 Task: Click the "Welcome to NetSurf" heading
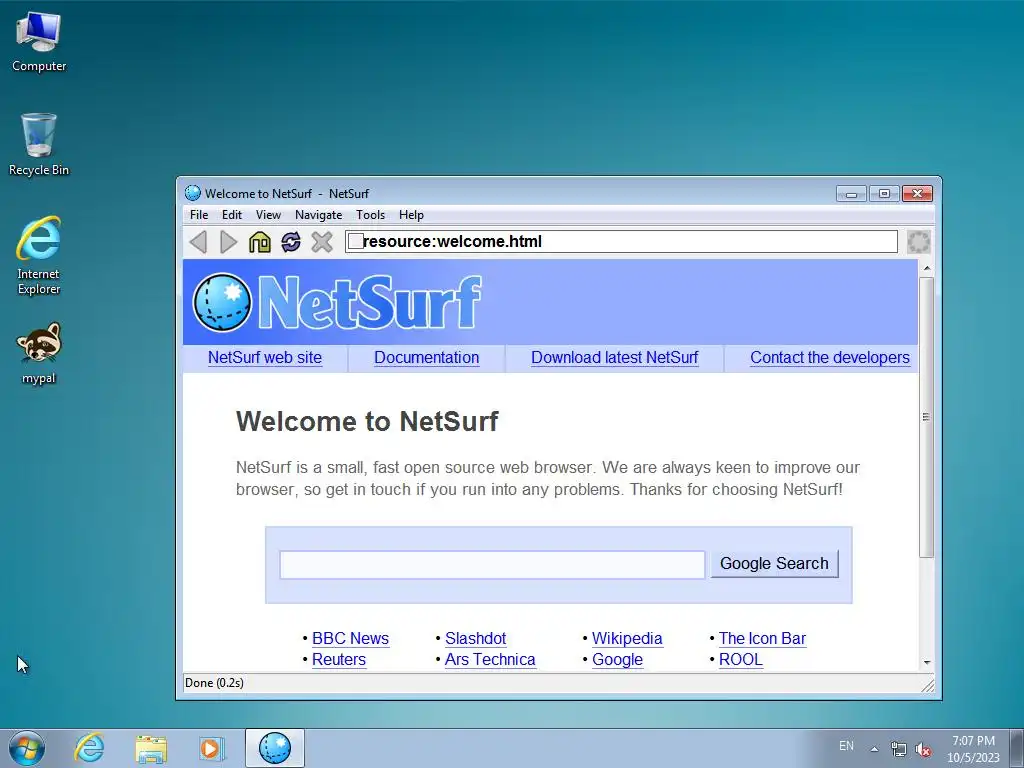click(367, 421)
